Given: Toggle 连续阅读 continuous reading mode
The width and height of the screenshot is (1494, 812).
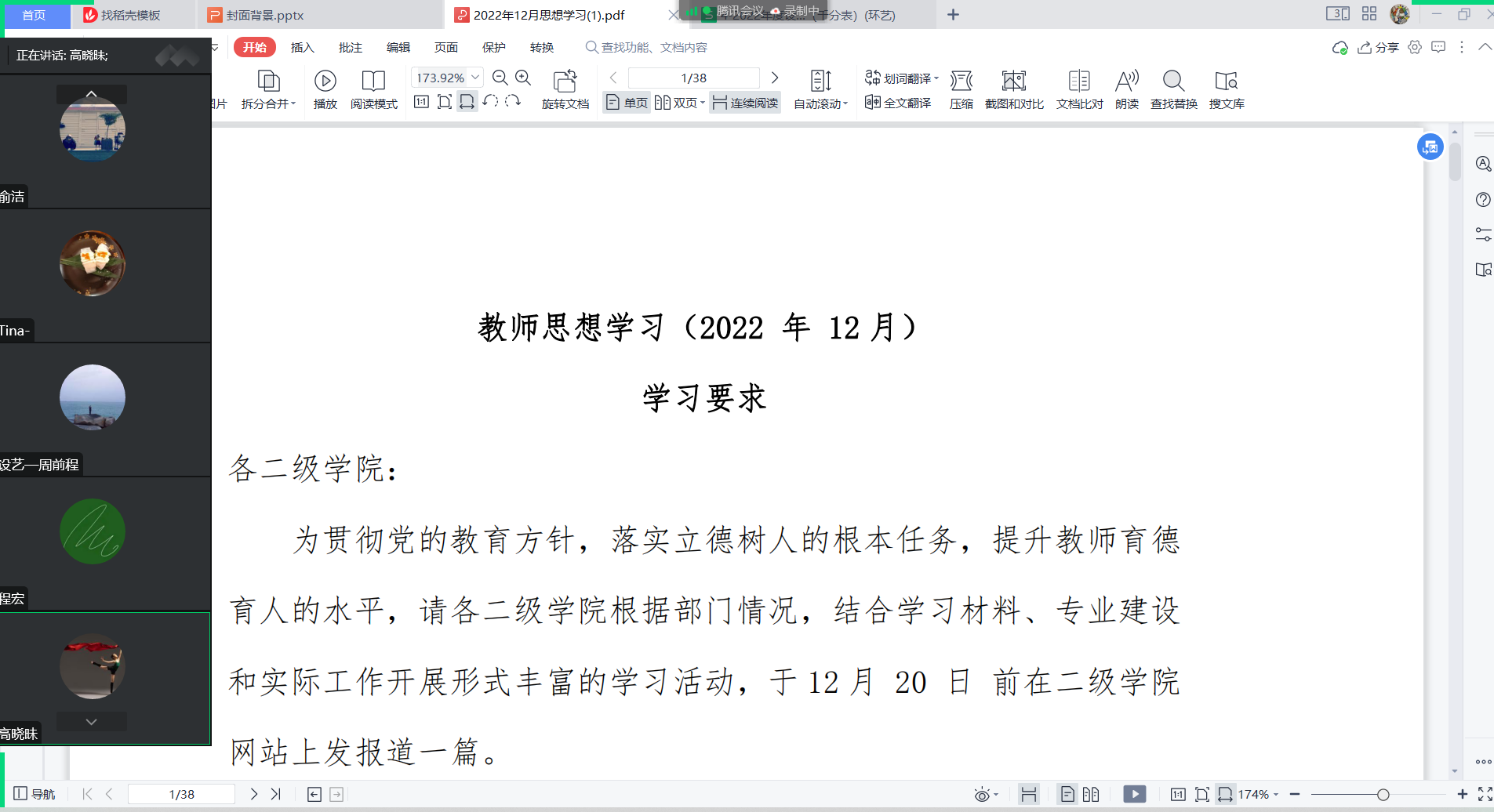Looking at the screenshot, I should [x=745, y=103].
